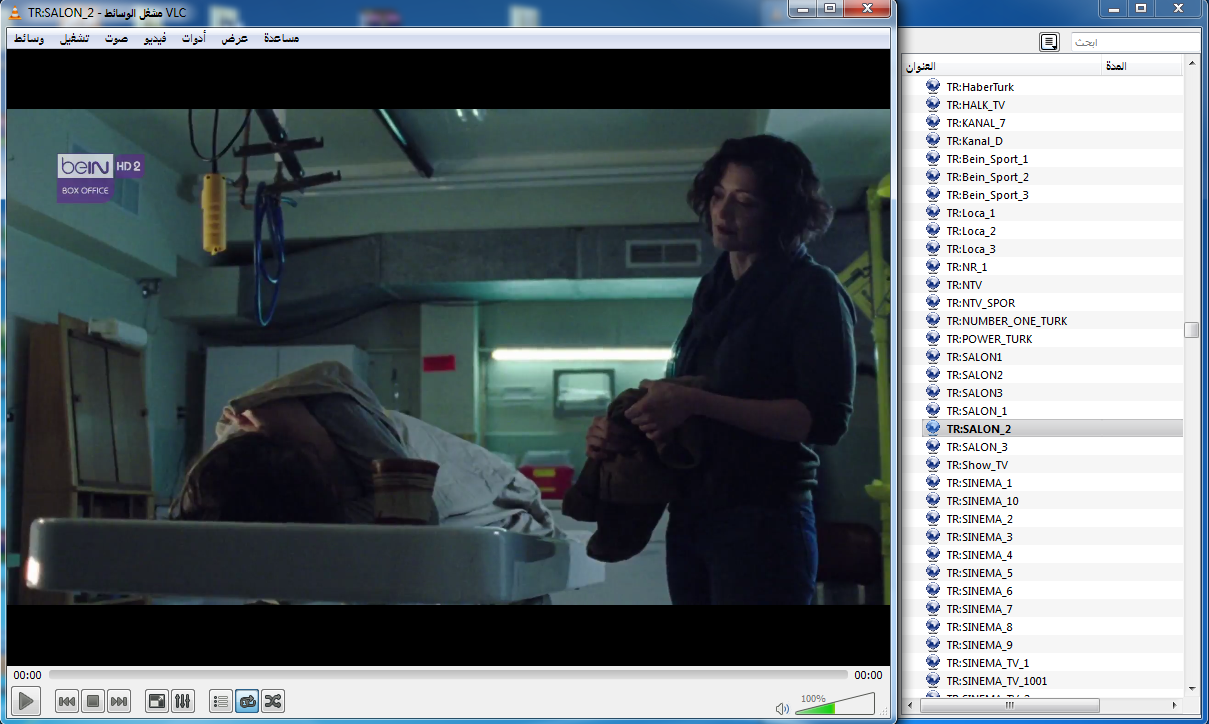Click stream icon beside TR:SINEMA_5

(933, 573)
